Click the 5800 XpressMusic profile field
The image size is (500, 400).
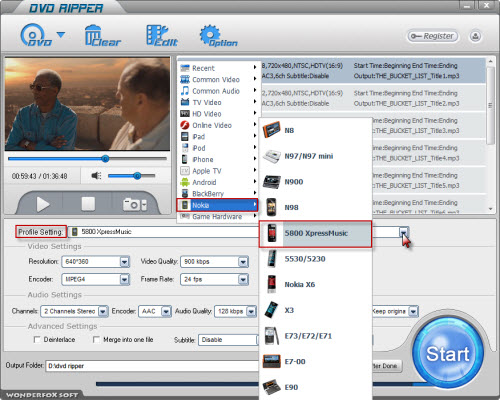pyautogui.click(x=163, y=232)
